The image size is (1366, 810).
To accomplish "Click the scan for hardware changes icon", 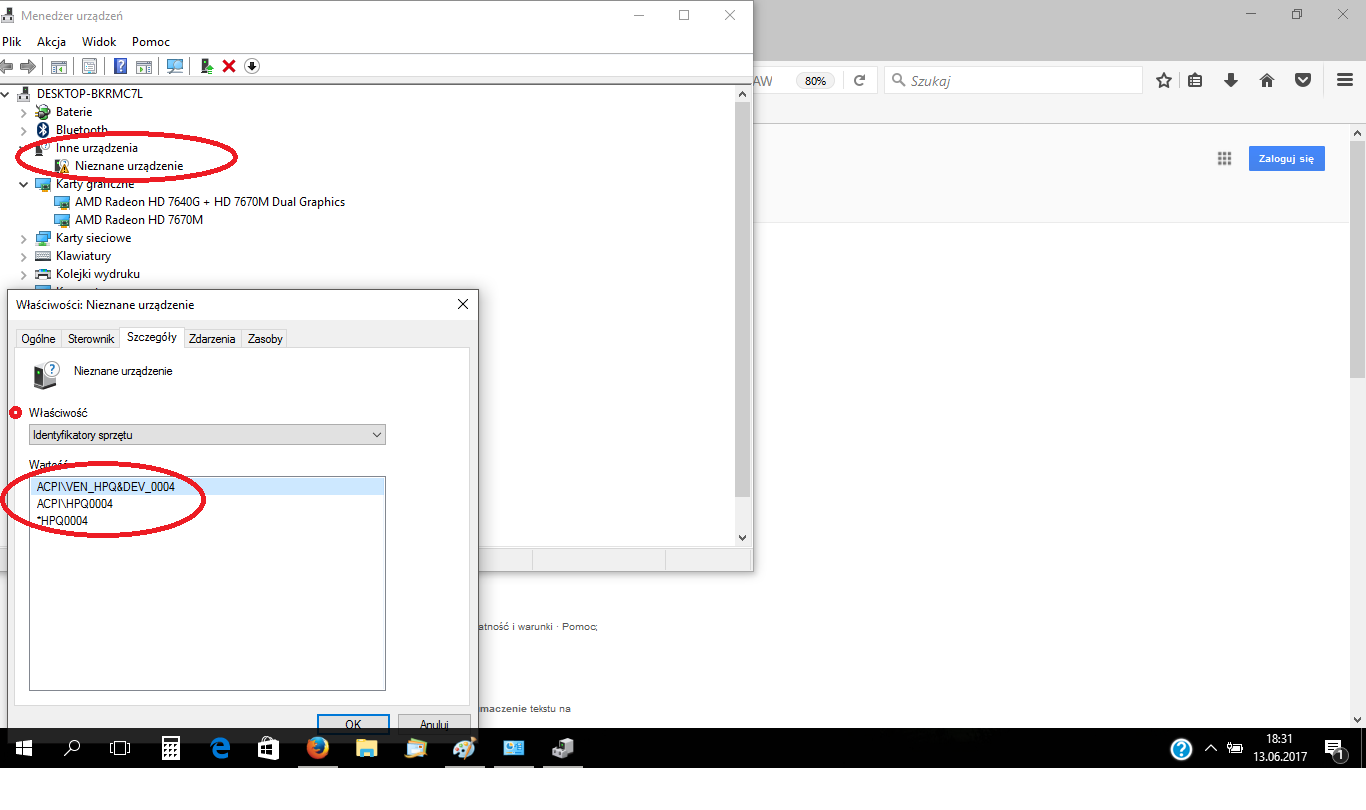I will [175, 66].
